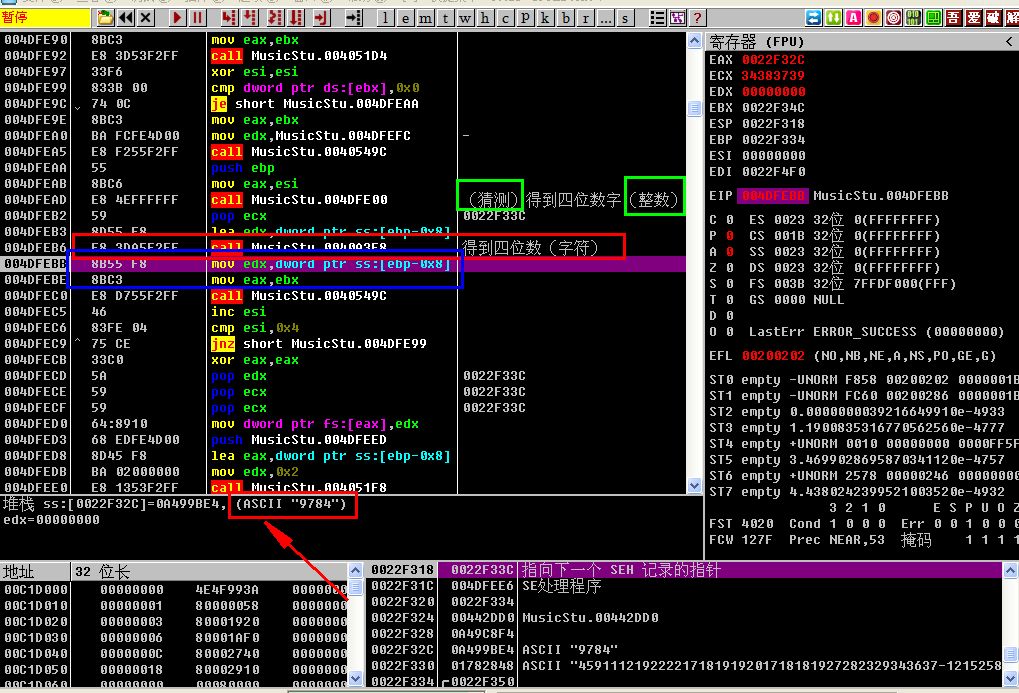The height and width of the screenshot is (693, 1019).
Task: Select the jnz short MusicStu.004DFE99 row
Action: [343, 344]
